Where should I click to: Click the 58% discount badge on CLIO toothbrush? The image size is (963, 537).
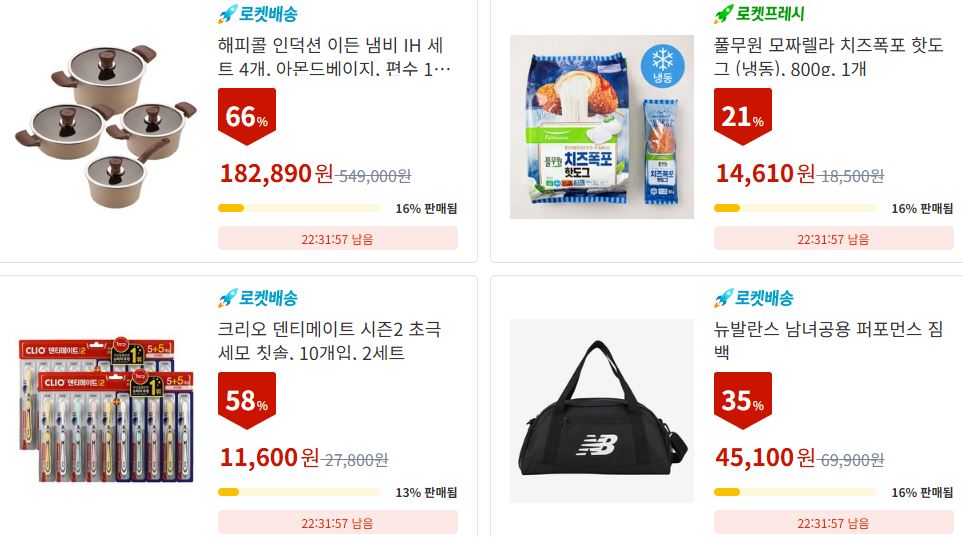(247, 400)
